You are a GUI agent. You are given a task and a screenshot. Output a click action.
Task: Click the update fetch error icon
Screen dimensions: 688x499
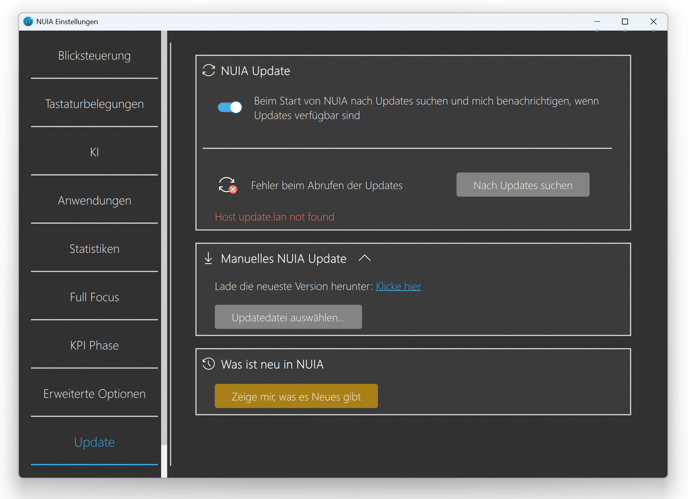228,185
